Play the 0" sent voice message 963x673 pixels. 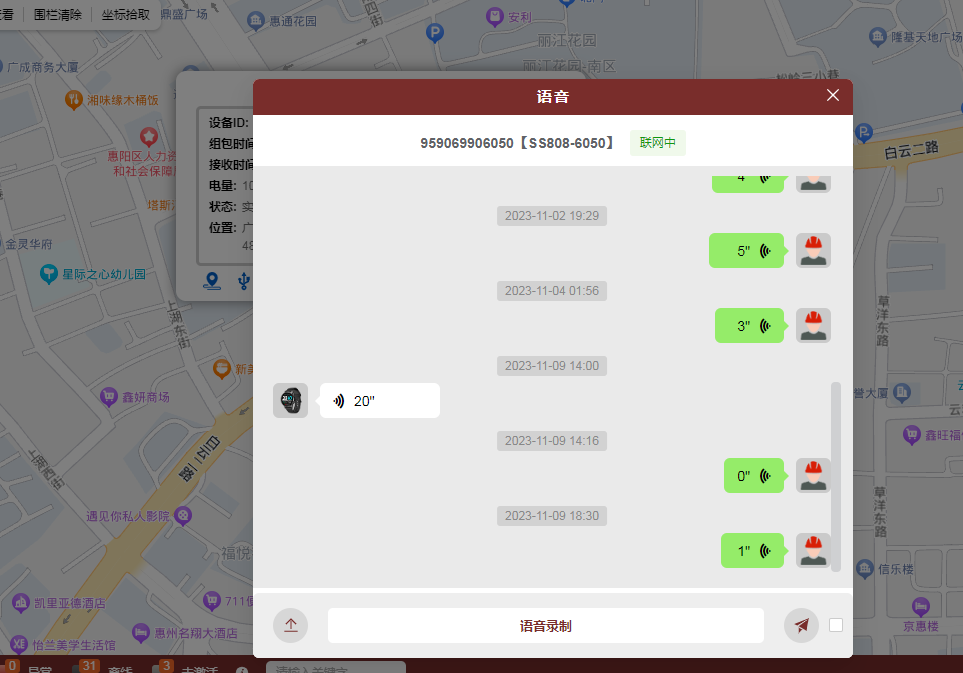[x=753, y=476]
